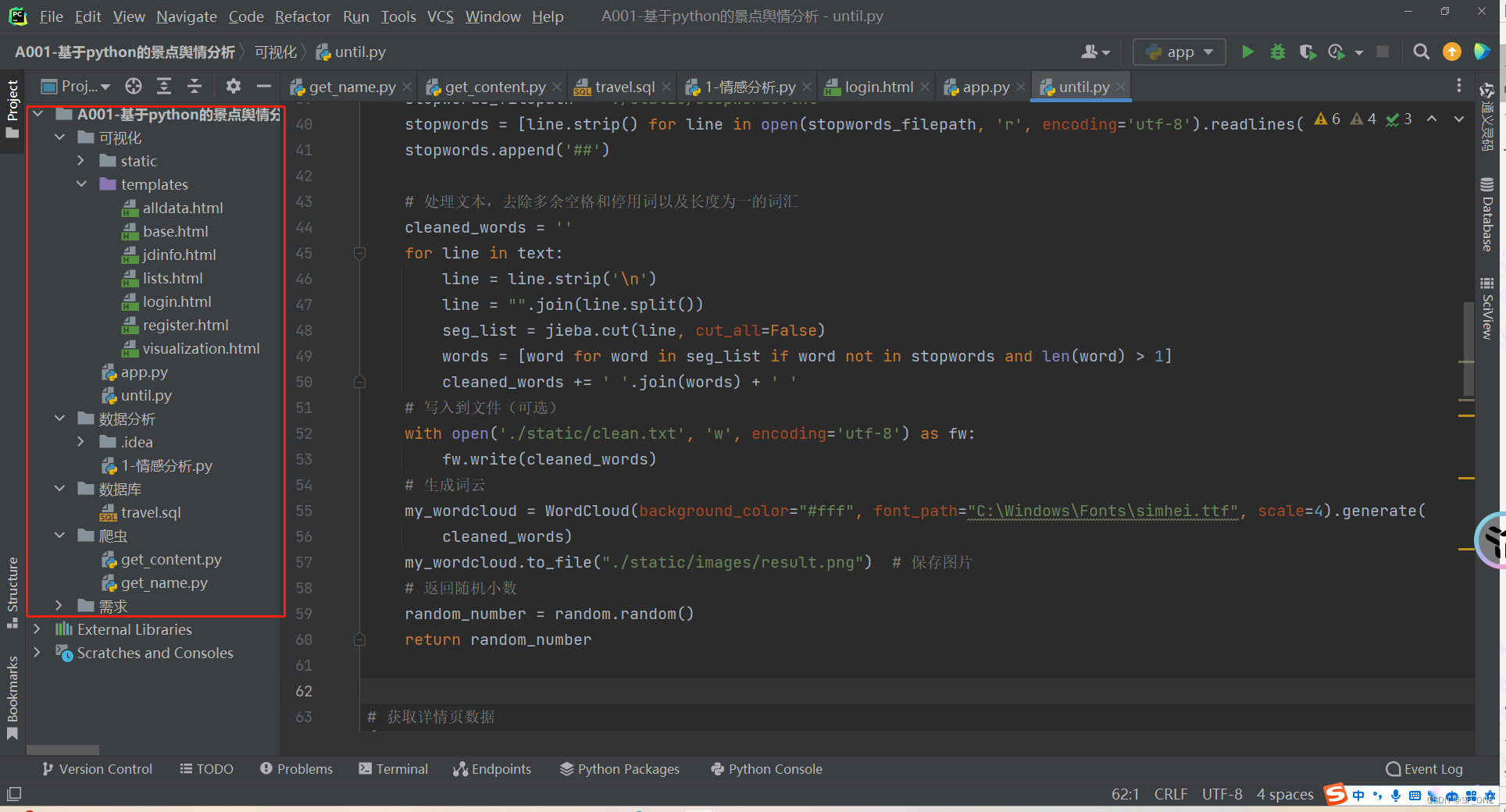Toggle the Bookmarks tool window
The image size is (1506, 812).
pyautogui.click(x=12, y=697)
